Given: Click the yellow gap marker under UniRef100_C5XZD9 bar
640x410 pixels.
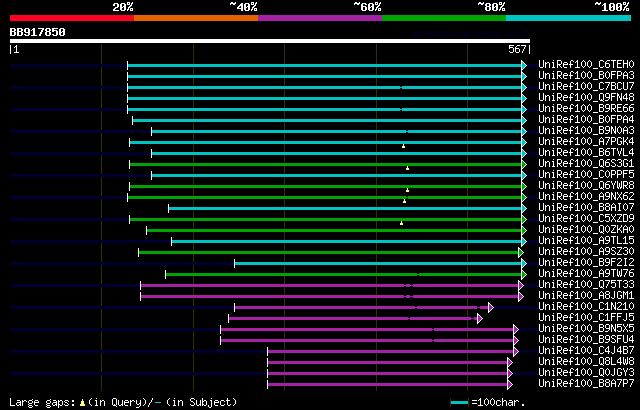Looking at the screenshot, I should click(401, 223).
